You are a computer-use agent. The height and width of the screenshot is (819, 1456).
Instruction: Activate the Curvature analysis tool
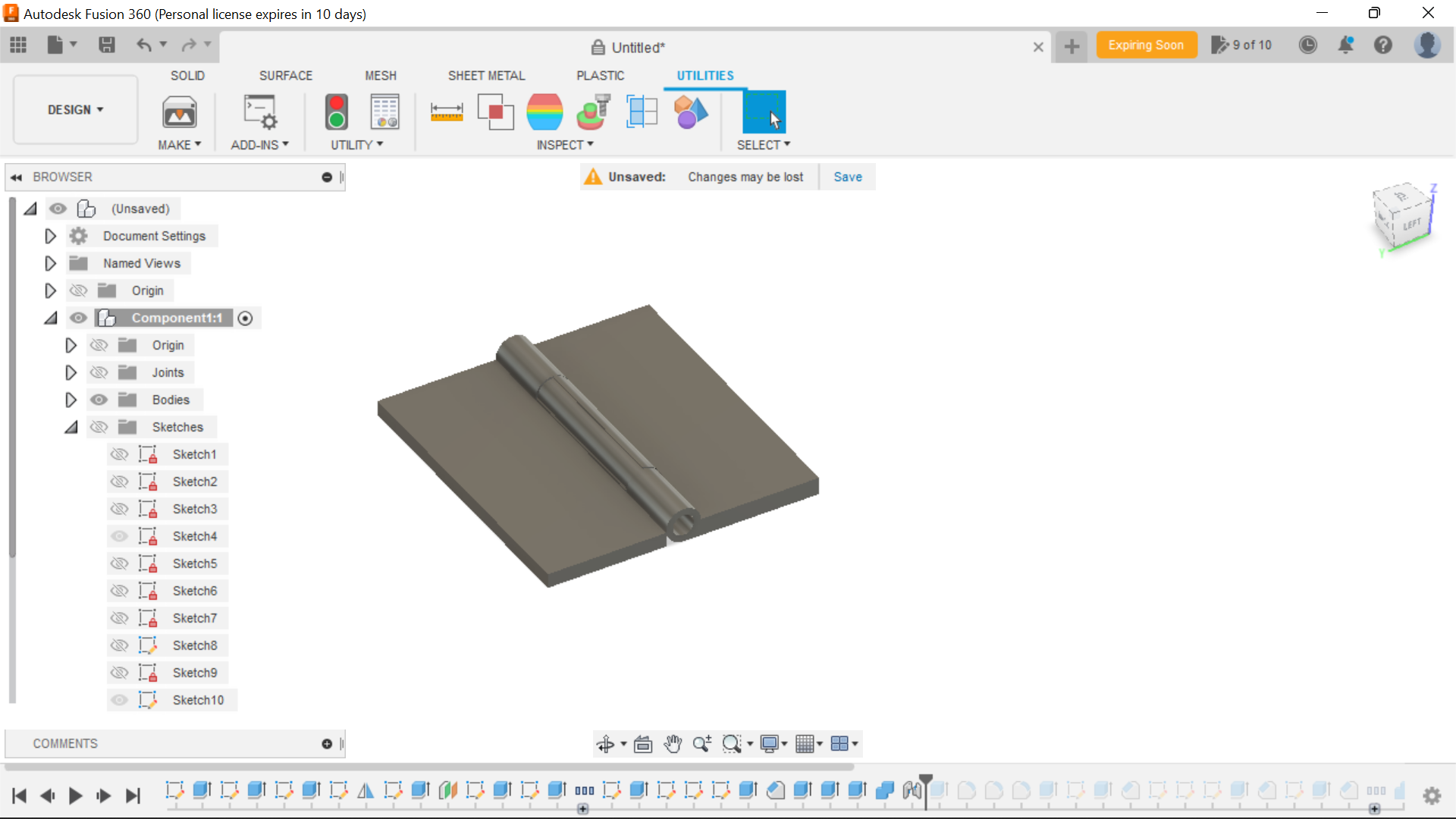click(x=545, y=111)
